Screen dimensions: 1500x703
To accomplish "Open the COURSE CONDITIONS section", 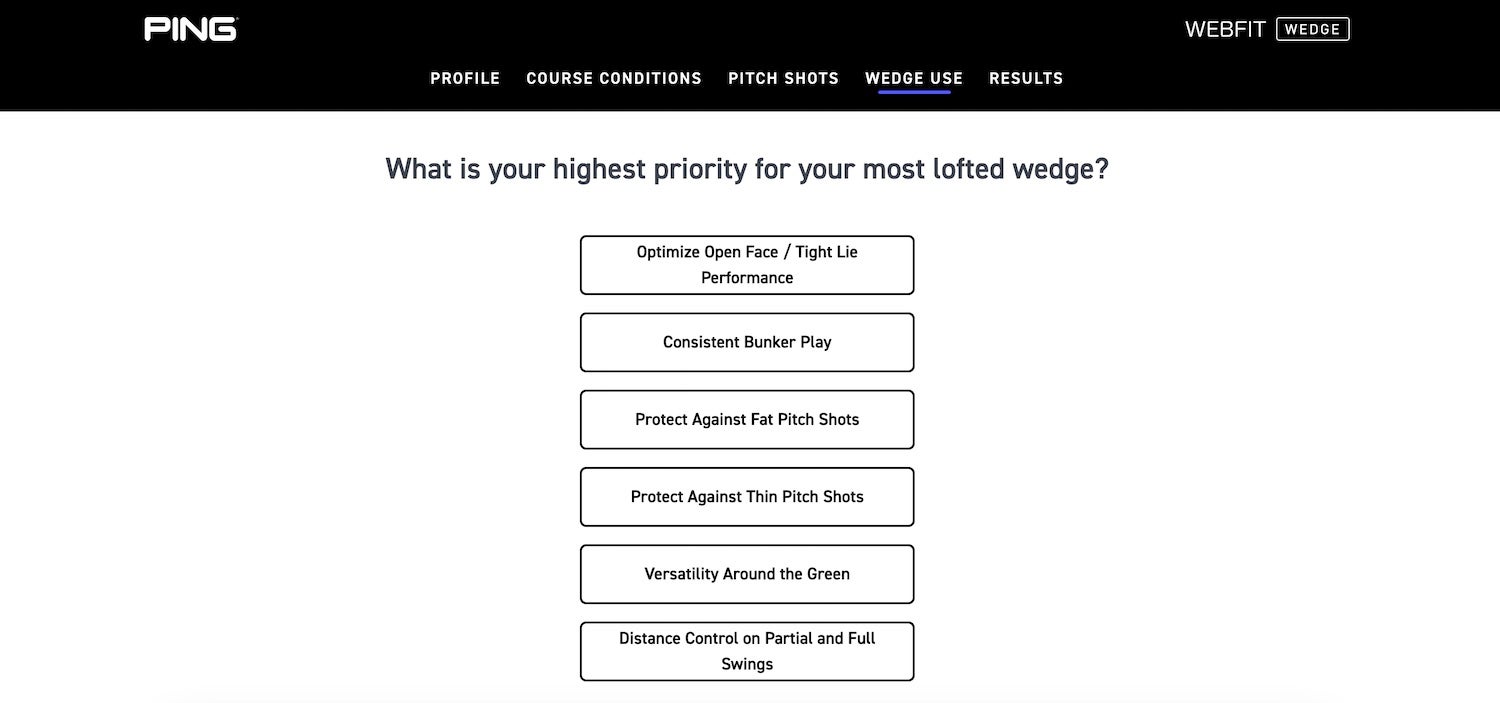I will click(614, 78).
